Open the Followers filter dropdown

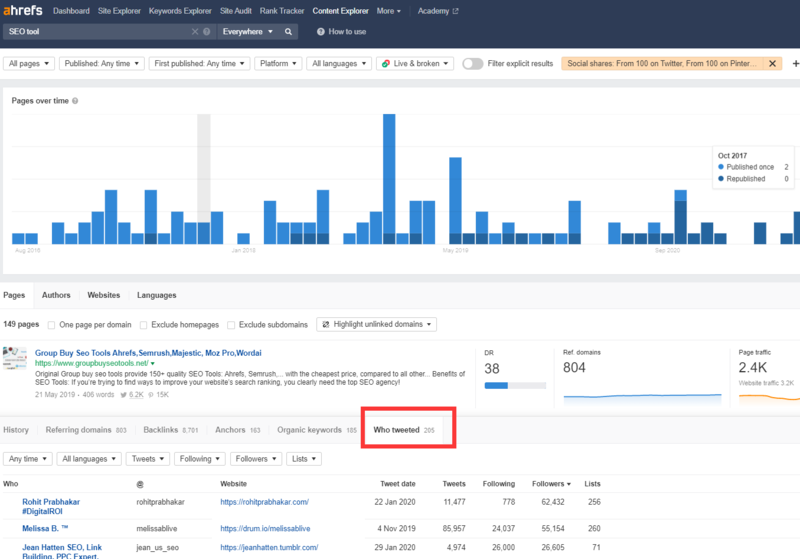point(256,459)
